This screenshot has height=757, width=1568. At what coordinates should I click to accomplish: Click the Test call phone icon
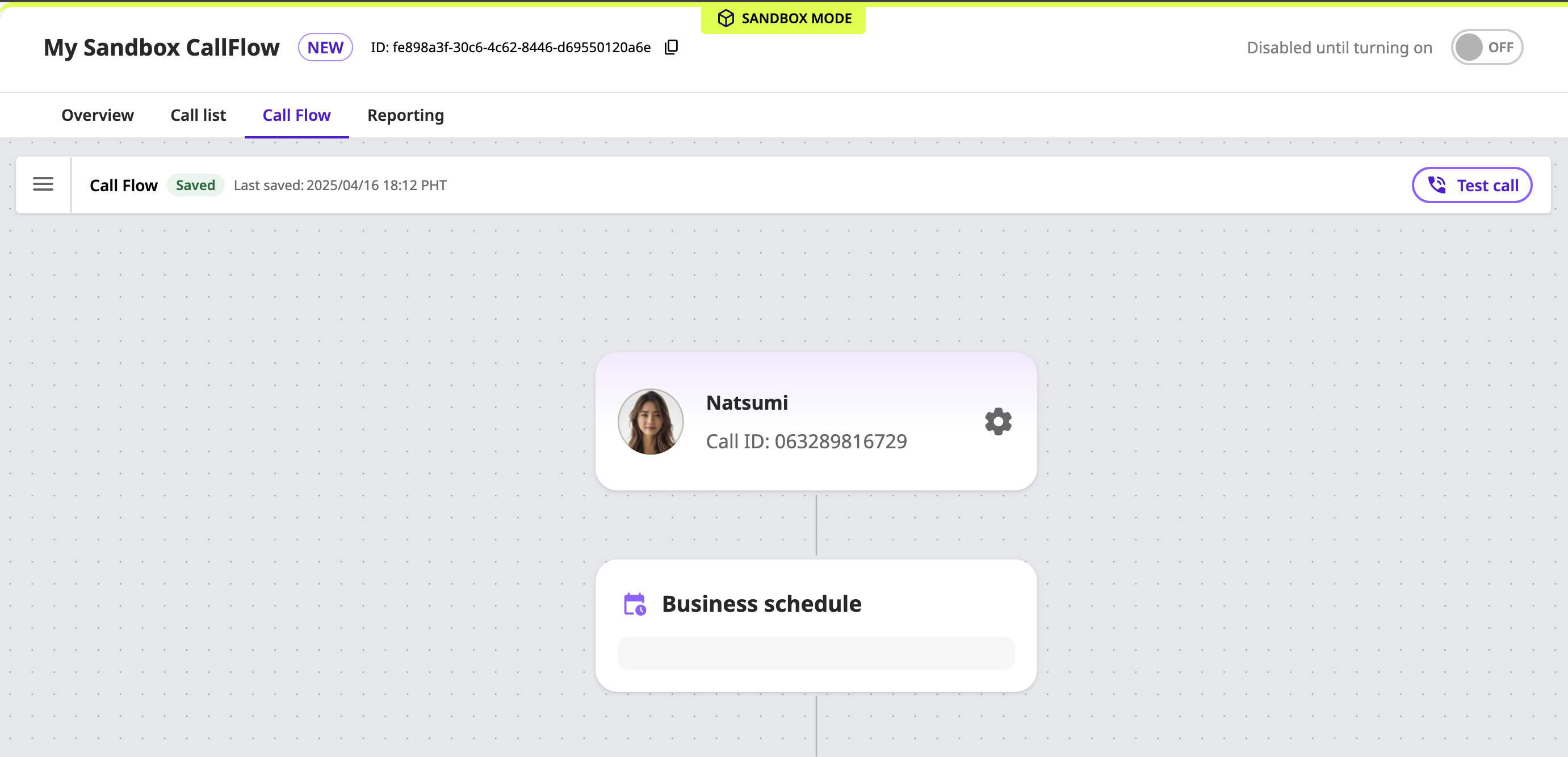(x=1436, y=185)
